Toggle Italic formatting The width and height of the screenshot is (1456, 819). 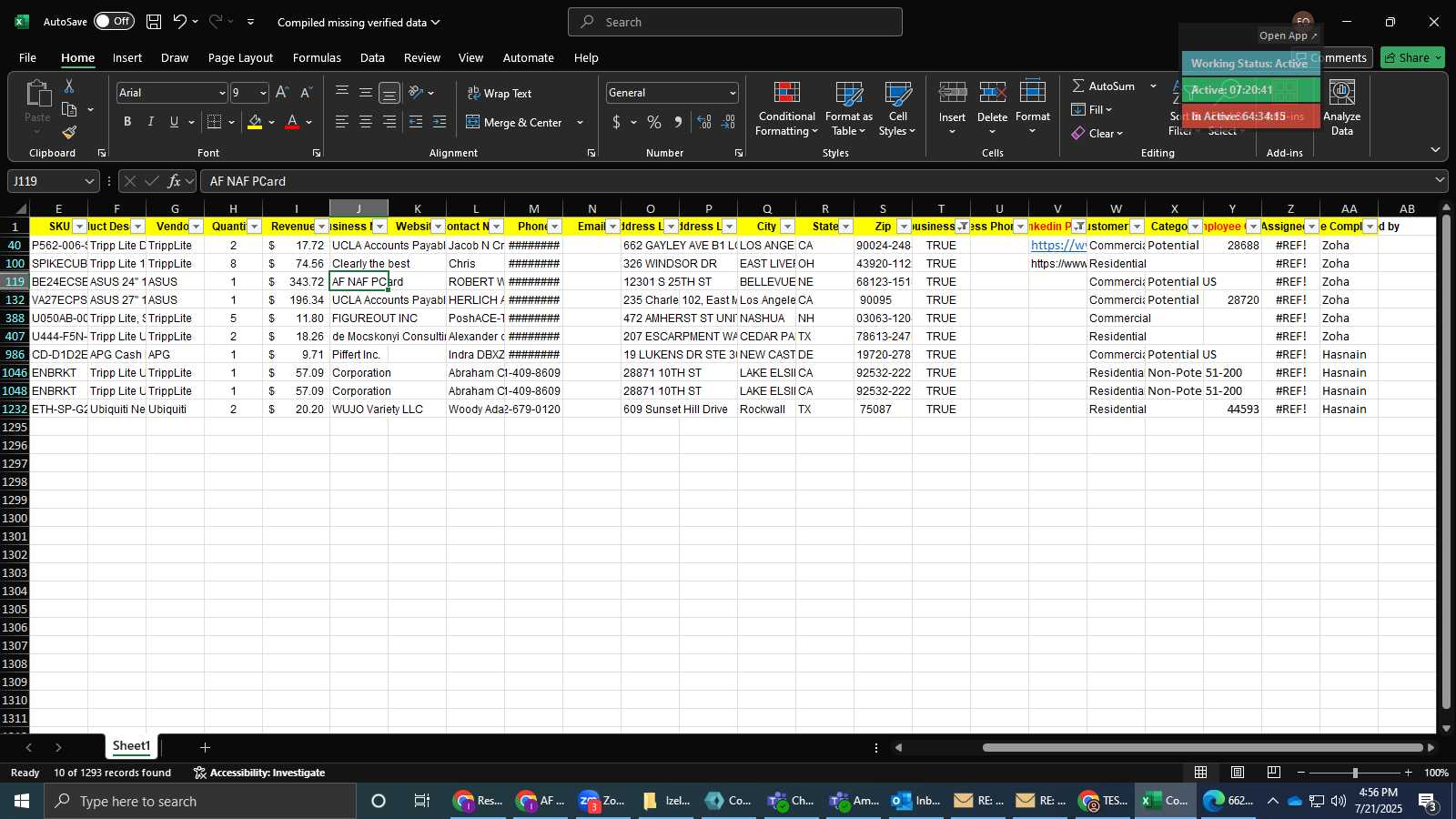pyautogui.click(x=151, y=122)
